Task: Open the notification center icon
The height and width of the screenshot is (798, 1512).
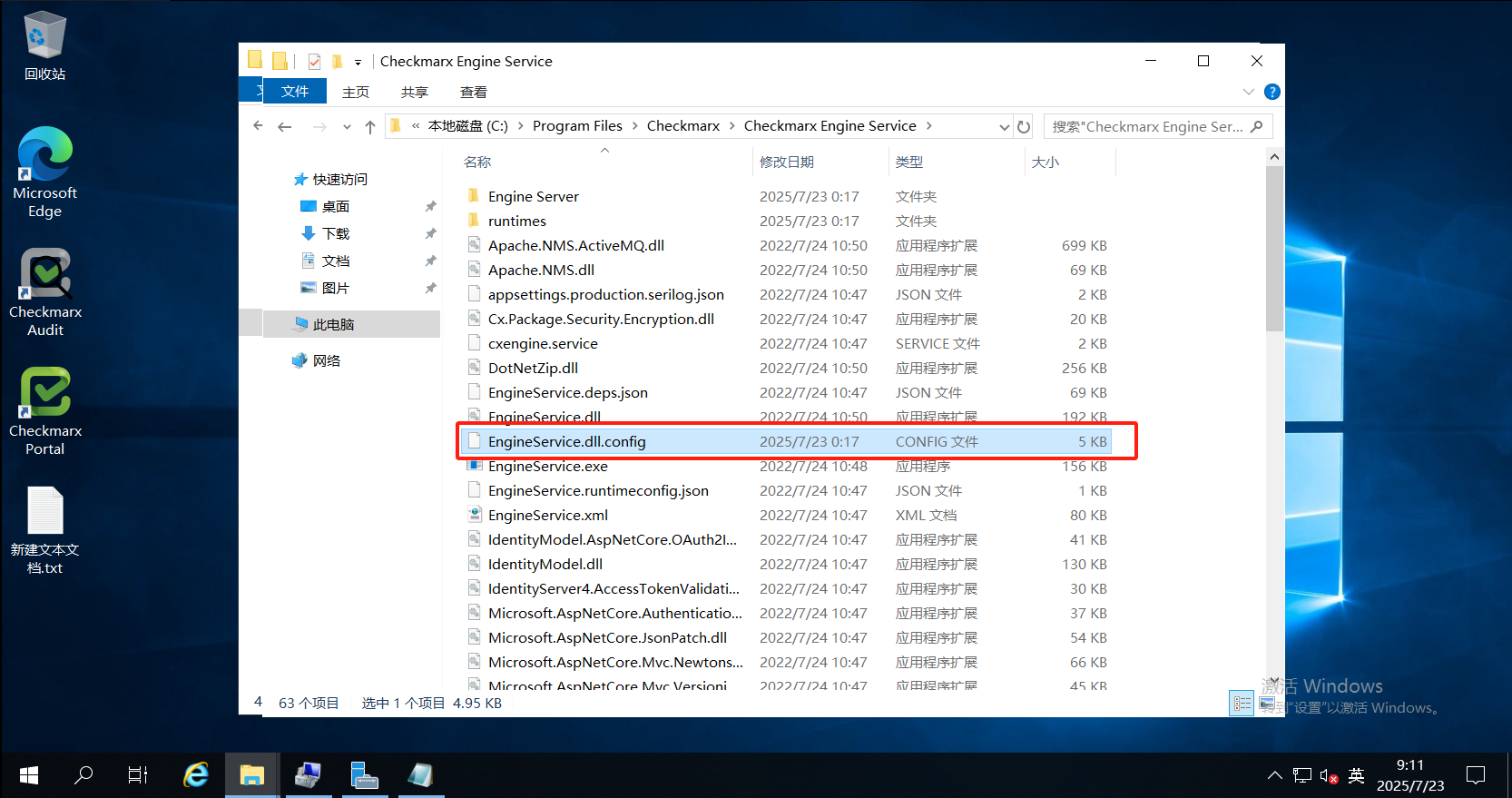Action: coord(1476,775)
